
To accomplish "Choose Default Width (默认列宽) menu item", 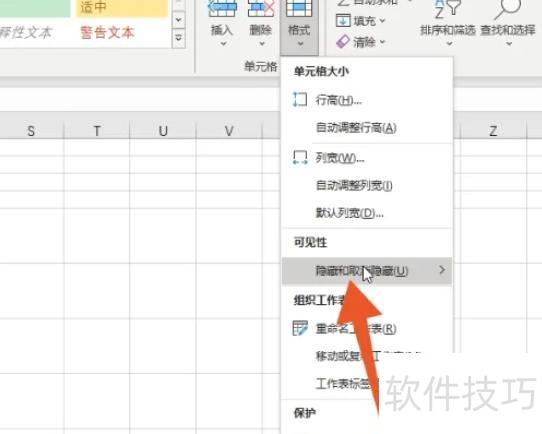I will (x=367, y=213).
